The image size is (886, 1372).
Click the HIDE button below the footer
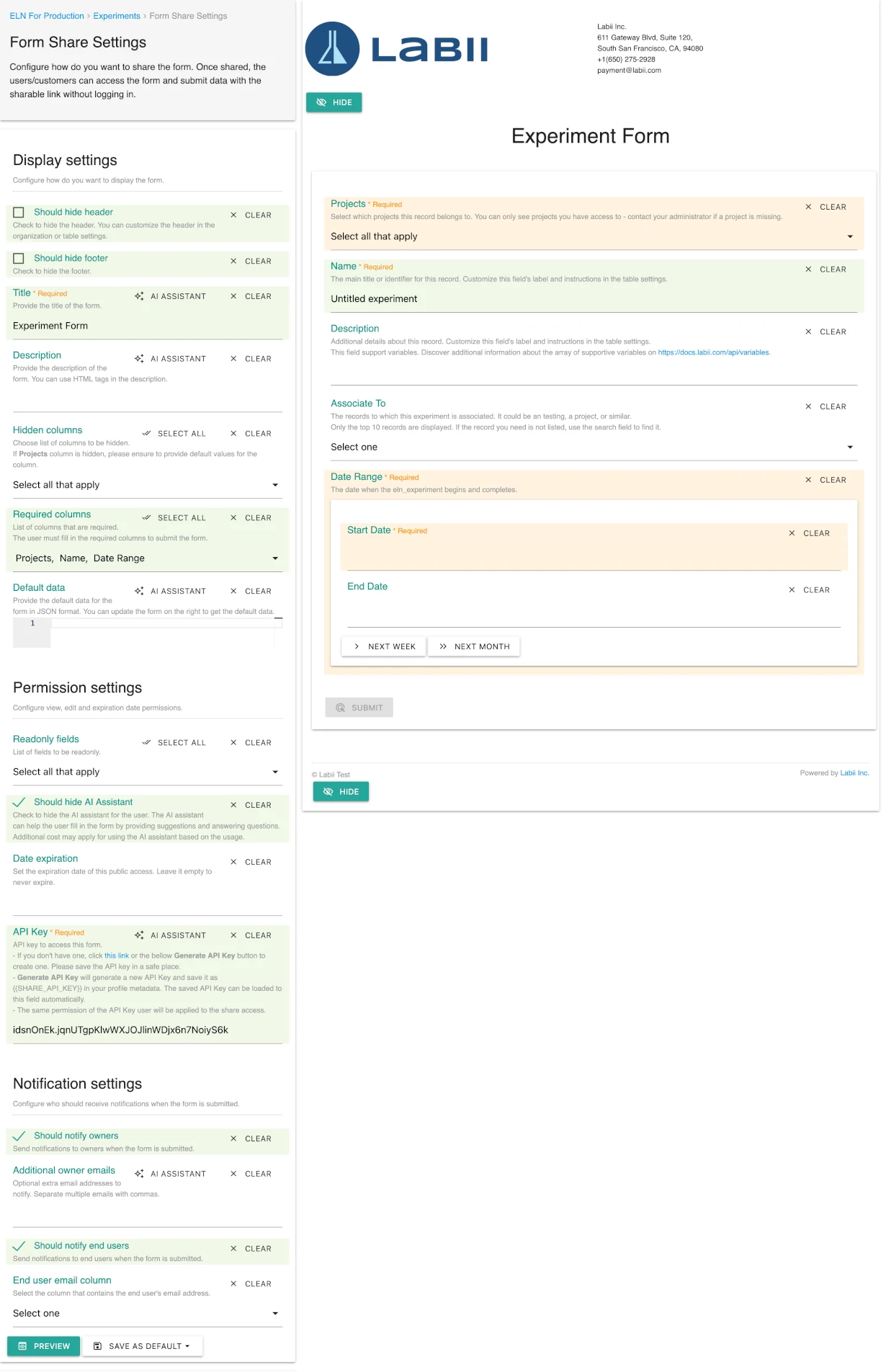tap(341, 792)
